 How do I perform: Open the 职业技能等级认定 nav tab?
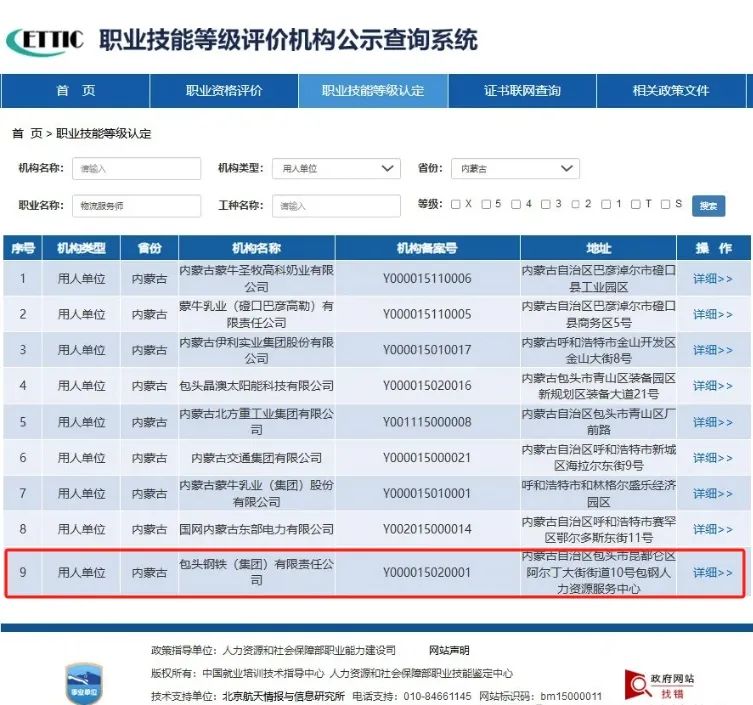[373, 91]
